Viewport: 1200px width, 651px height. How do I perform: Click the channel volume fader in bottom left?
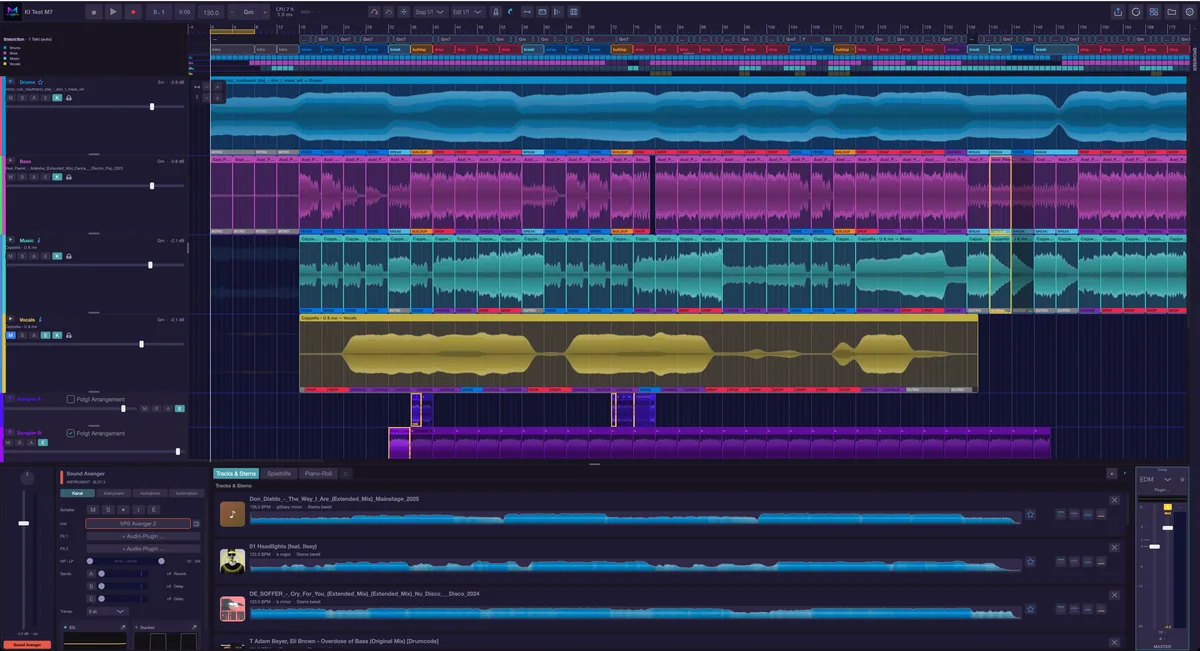(x=24, y=523)
